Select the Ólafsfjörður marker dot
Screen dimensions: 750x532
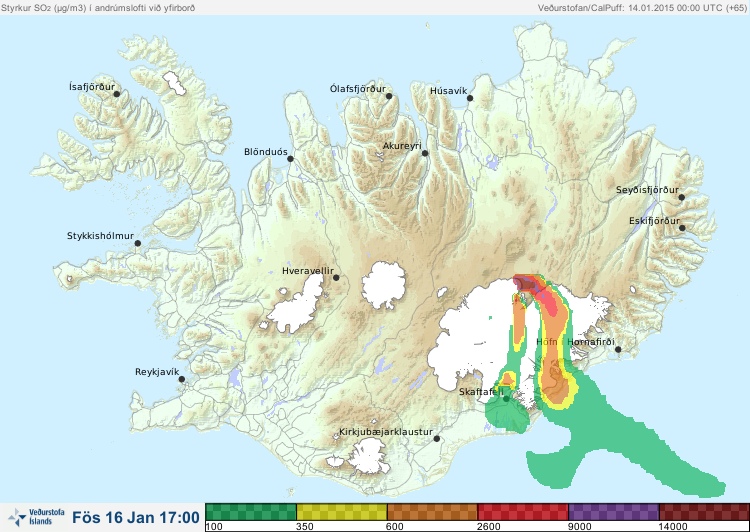pyautogui.click(x=389, y=96)
